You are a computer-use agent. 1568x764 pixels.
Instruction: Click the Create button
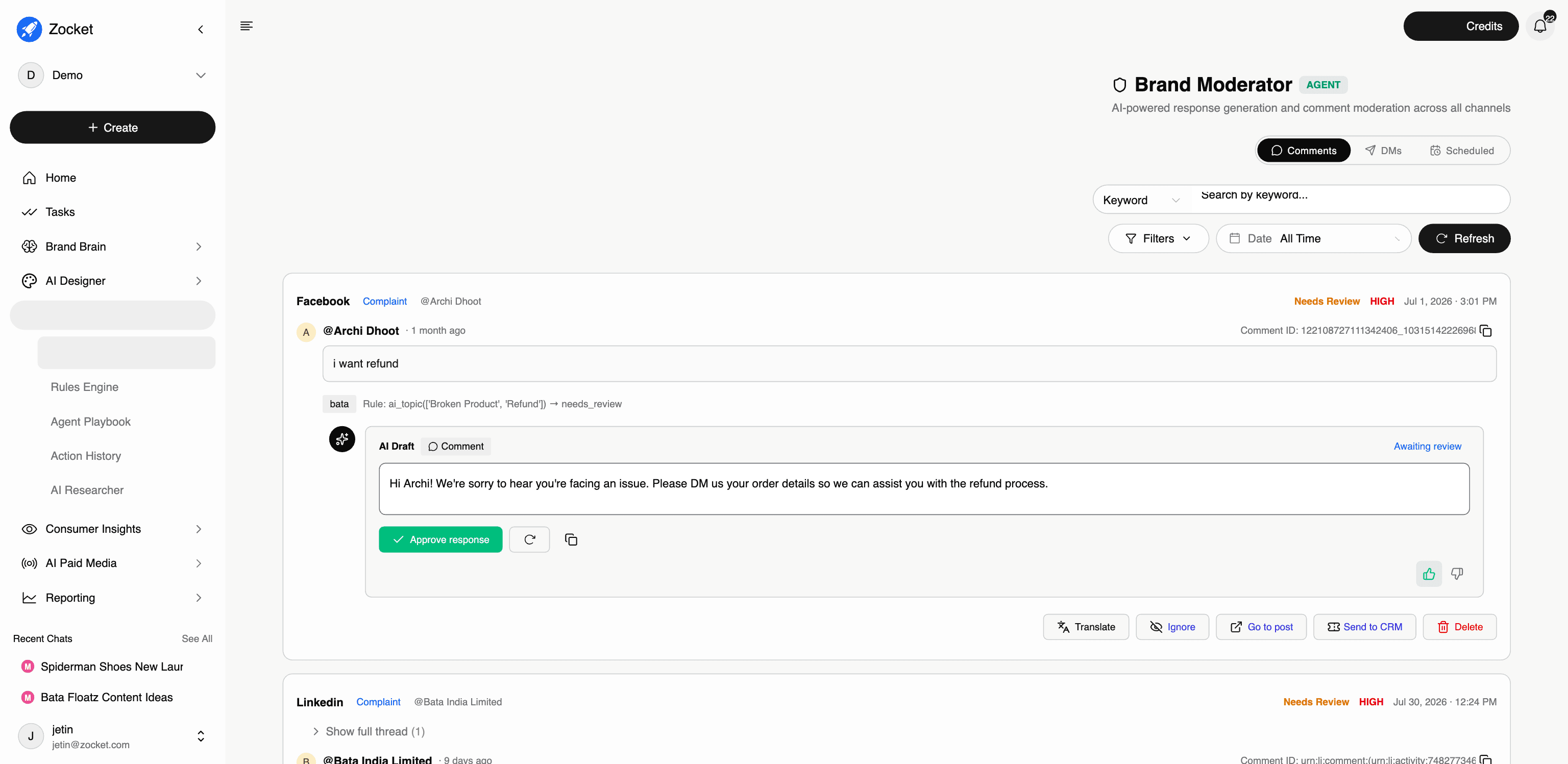113,127
